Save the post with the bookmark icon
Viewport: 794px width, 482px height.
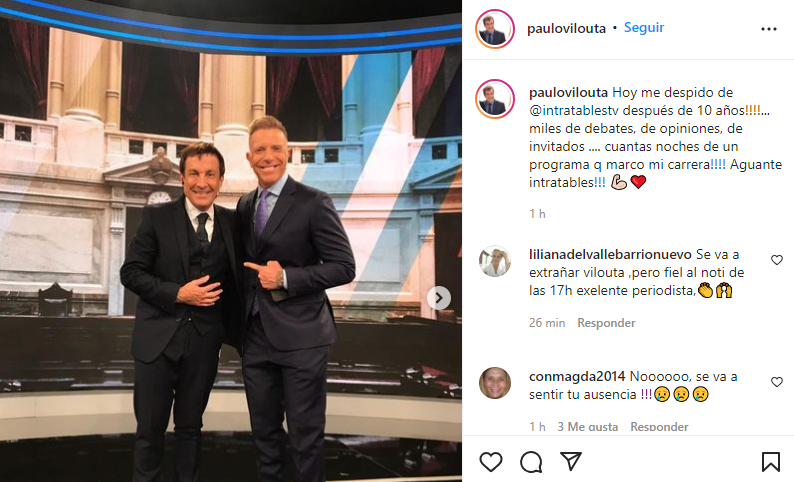[x=771, y=462]
